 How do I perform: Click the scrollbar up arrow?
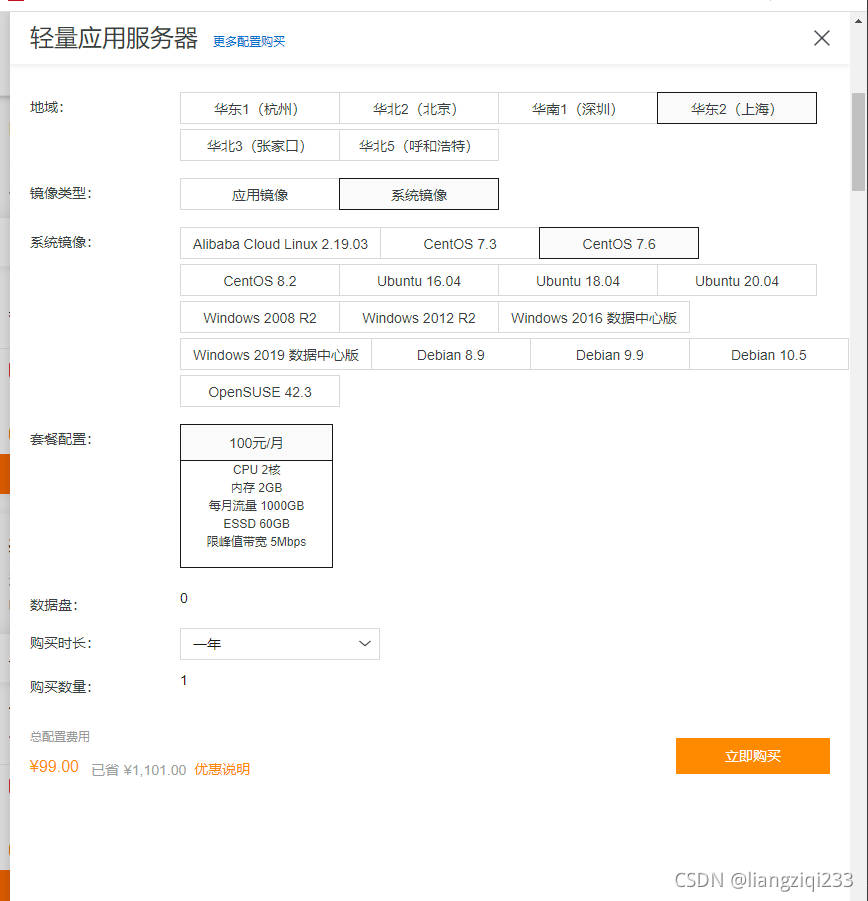coord(858,21)
